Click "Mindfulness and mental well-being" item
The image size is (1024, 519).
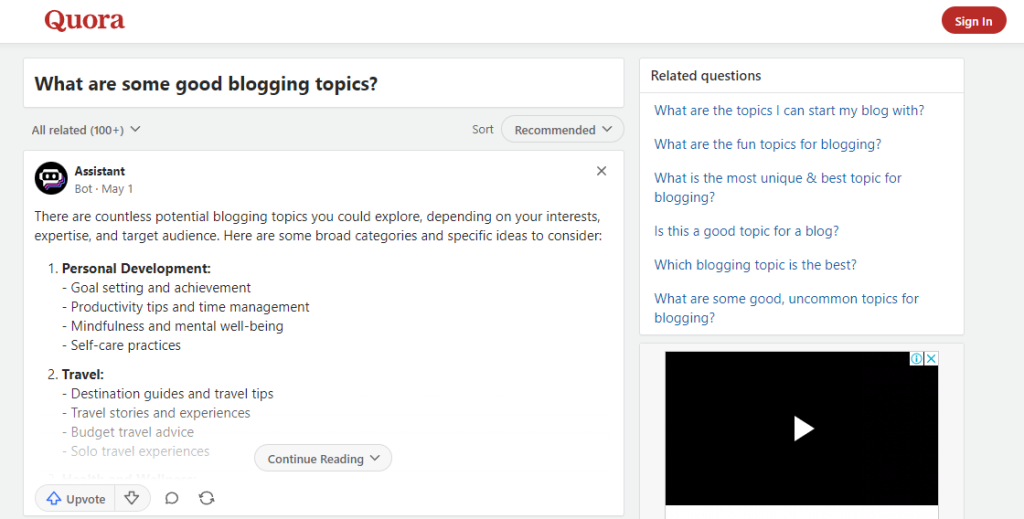[173, 326]
